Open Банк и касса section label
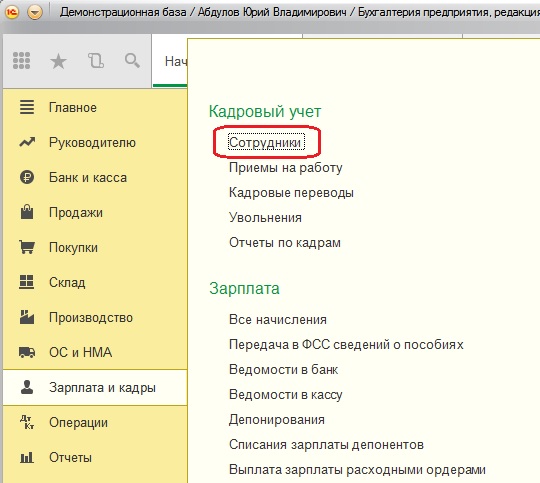Screen dimensions: 540x483 click(88, 178)
